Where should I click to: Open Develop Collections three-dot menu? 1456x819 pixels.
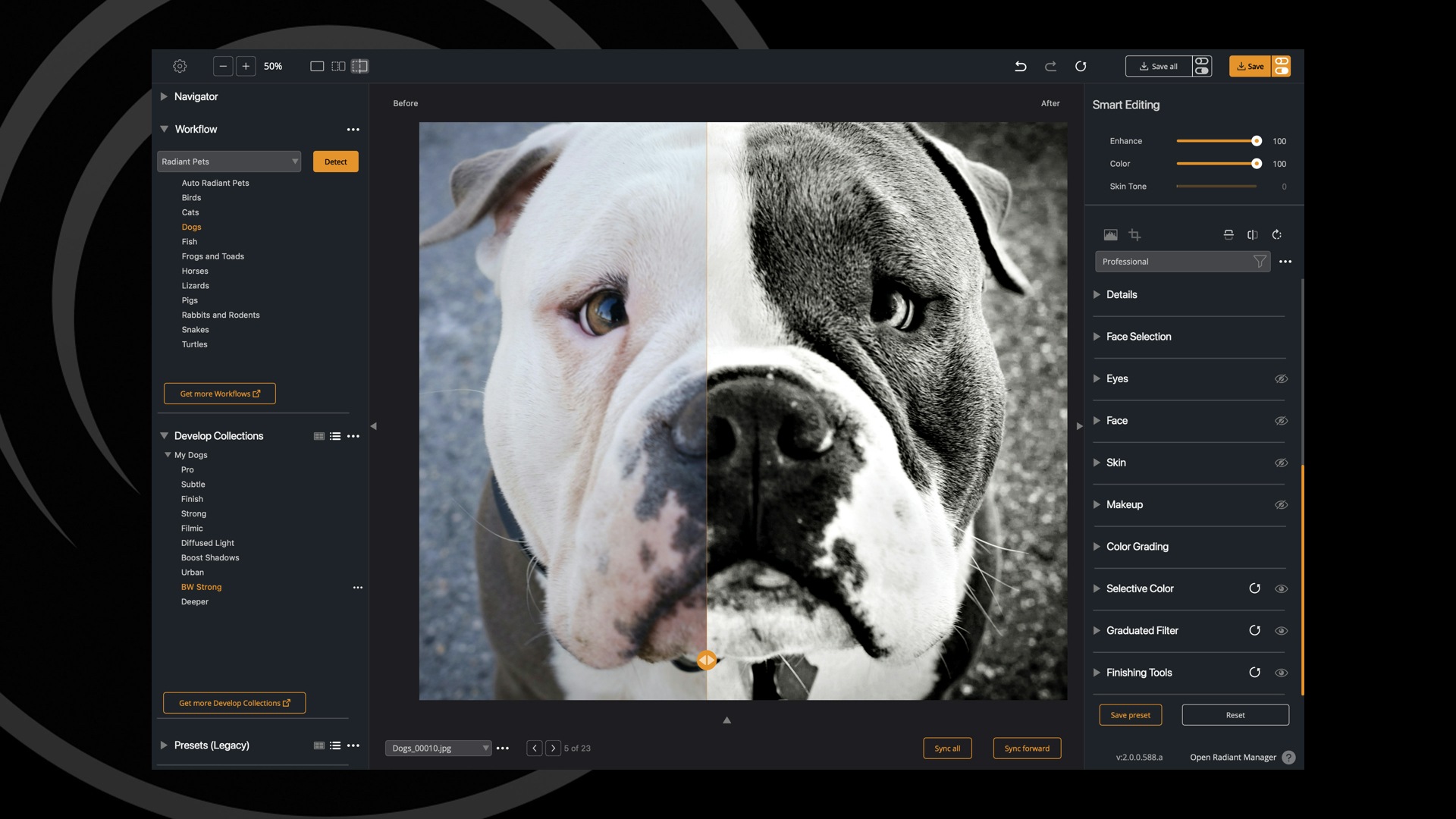point(353,436)
